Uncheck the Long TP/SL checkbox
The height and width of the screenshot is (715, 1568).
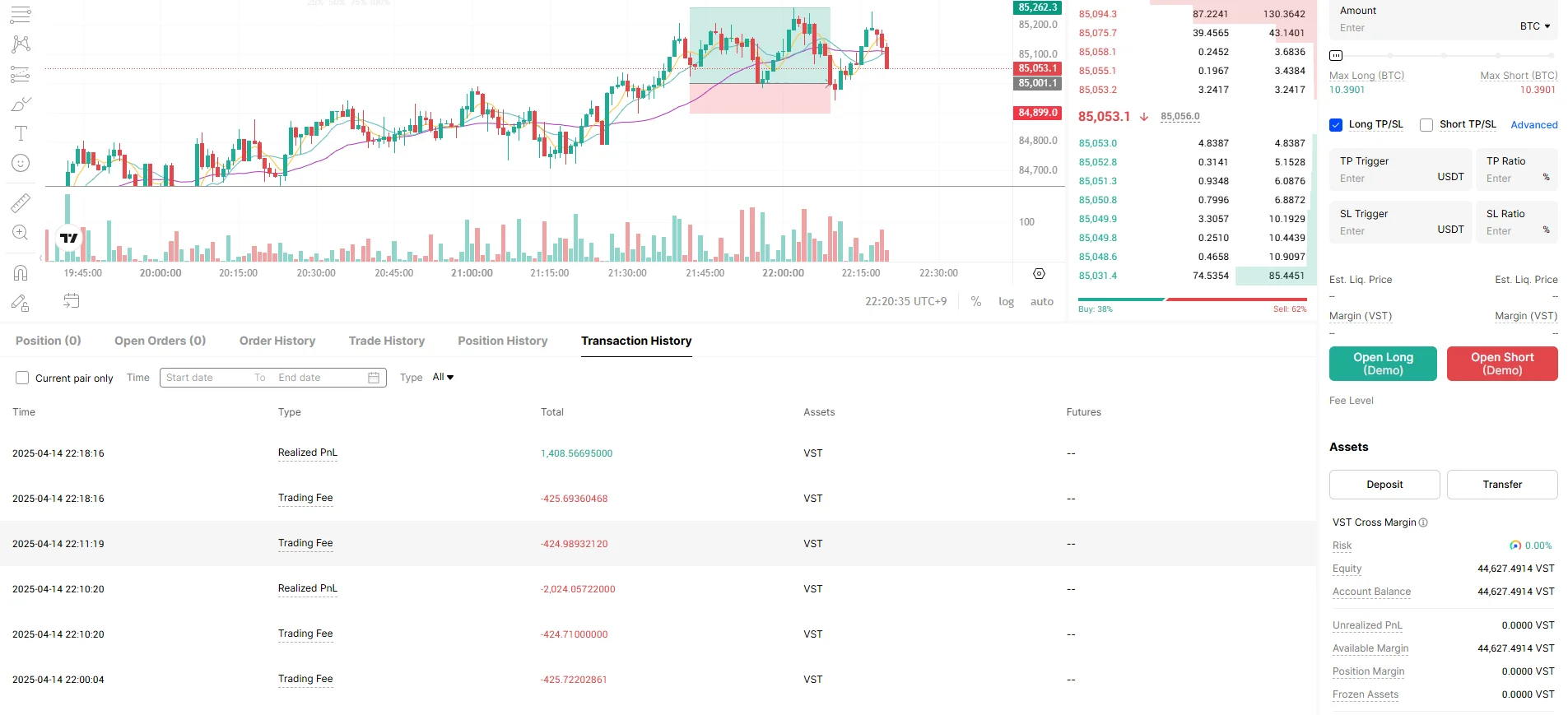pyautogui.click(x=1336, y=125)
